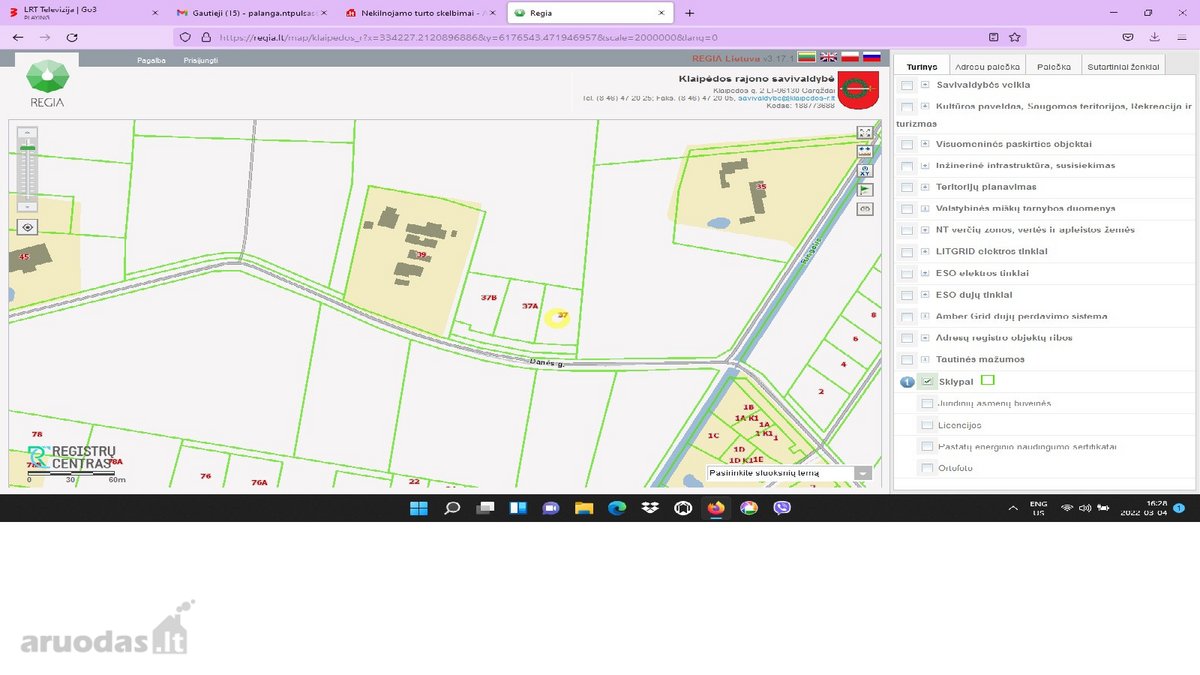Click the map link share icon
The height and width of the screenshot is (675, 1200).
point(865,209)
